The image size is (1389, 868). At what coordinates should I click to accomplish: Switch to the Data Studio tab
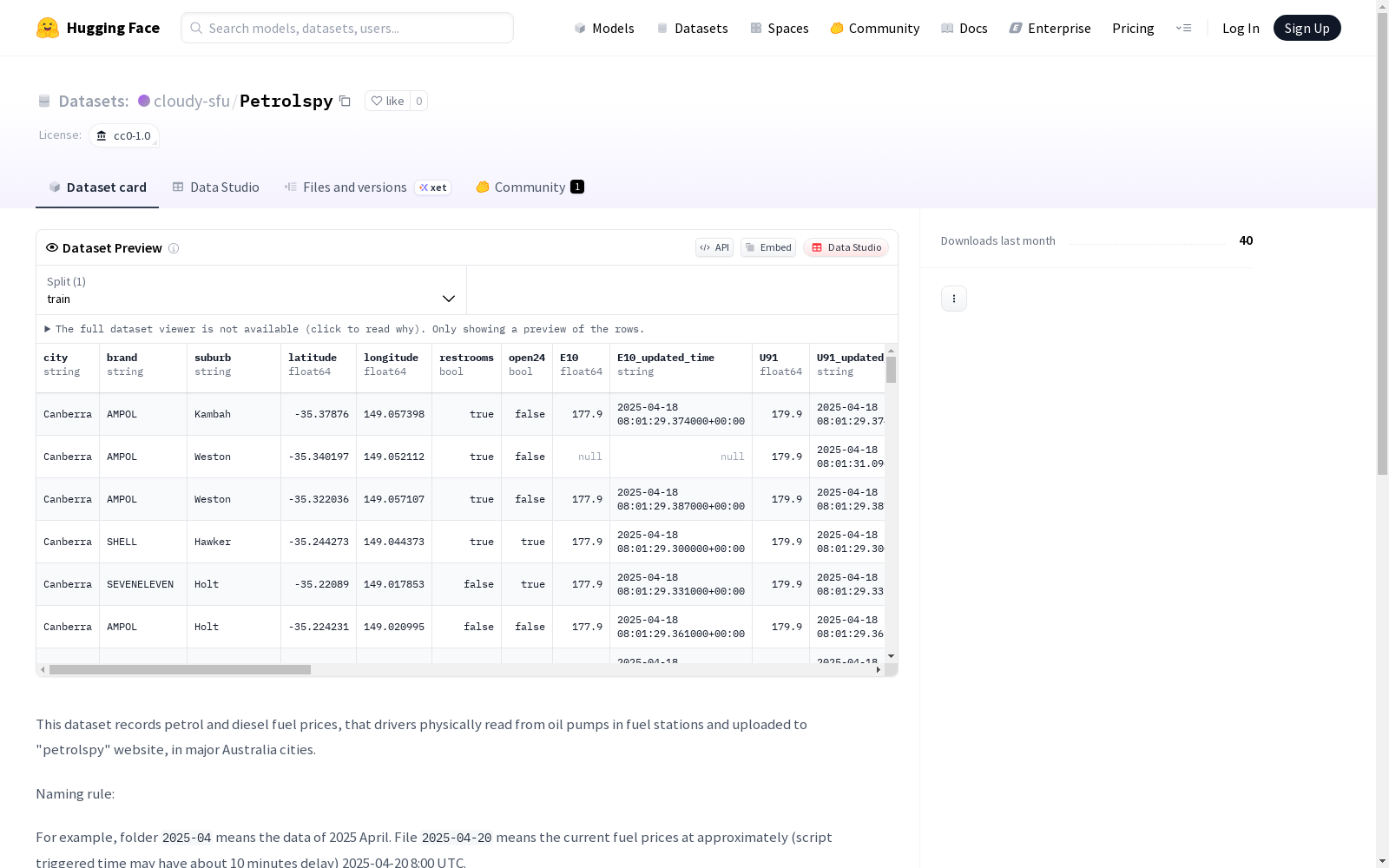click(x=215, y=187)
